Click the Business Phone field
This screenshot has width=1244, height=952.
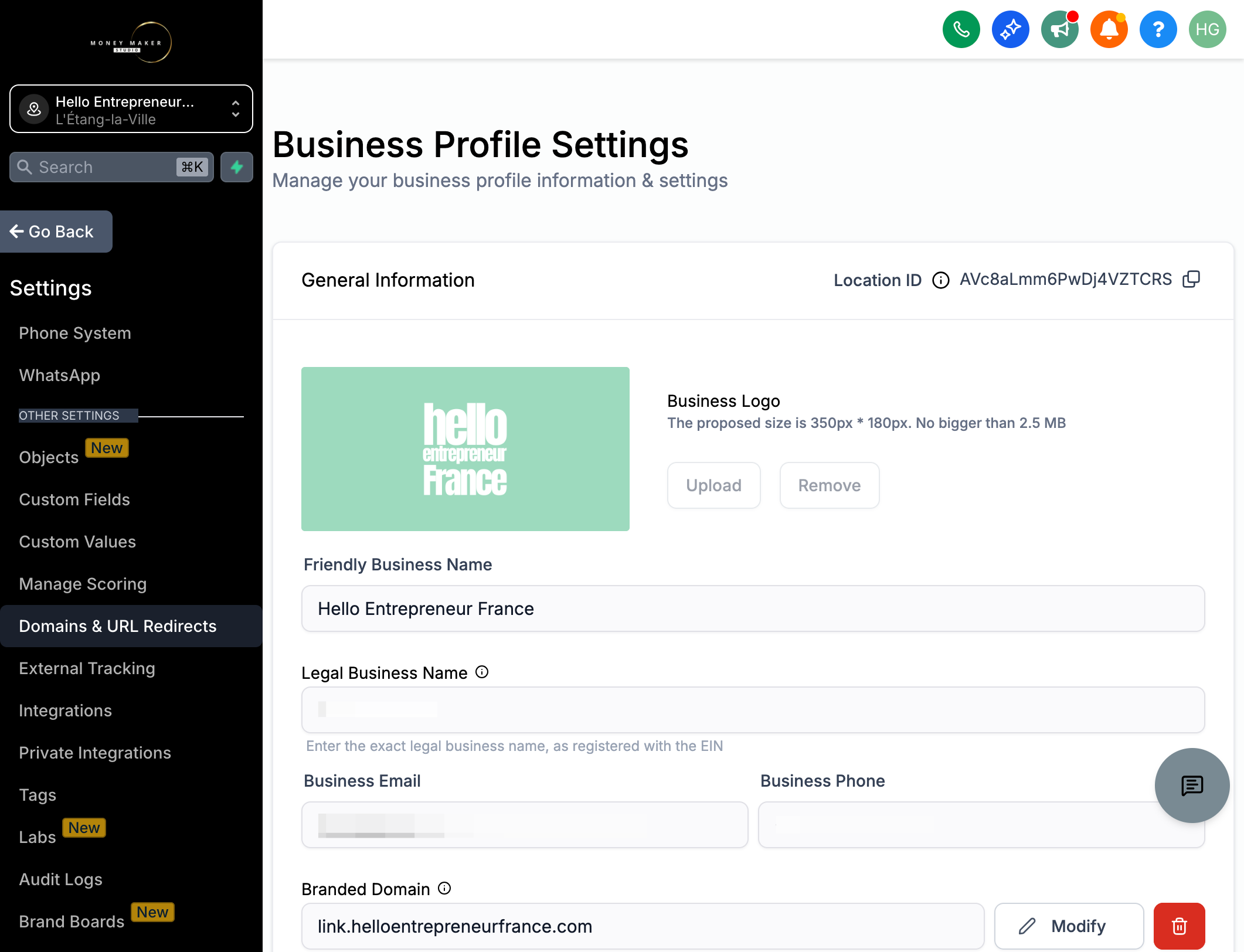tap(981, 825)
